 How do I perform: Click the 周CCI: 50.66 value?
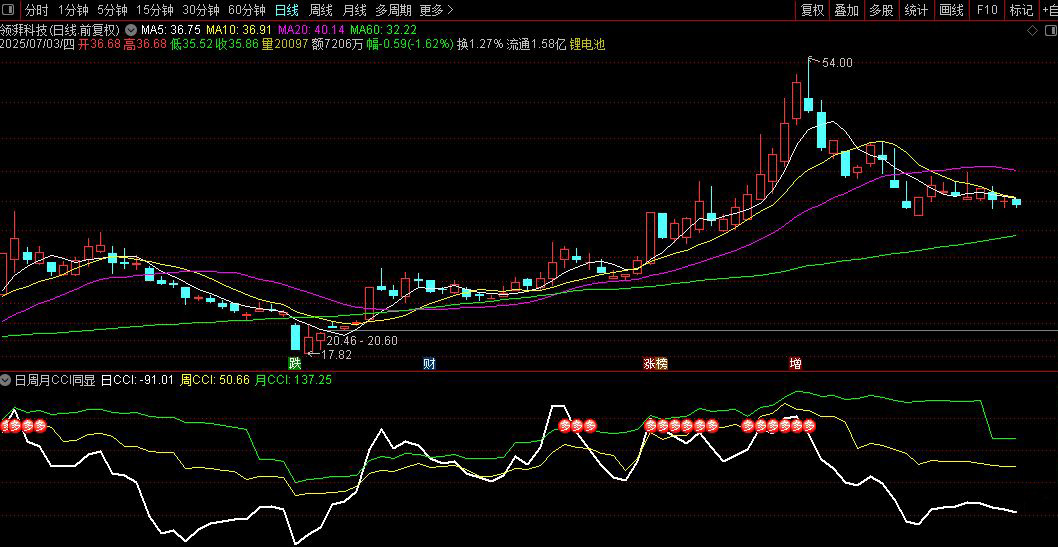coord(213,380)
